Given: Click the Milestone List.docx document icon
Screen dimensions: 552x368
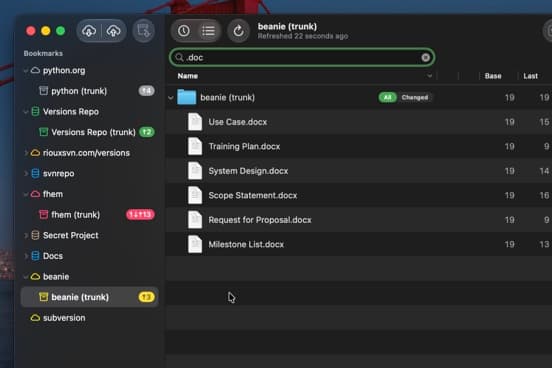Looking at the screenshot, I should pos(195,244).
